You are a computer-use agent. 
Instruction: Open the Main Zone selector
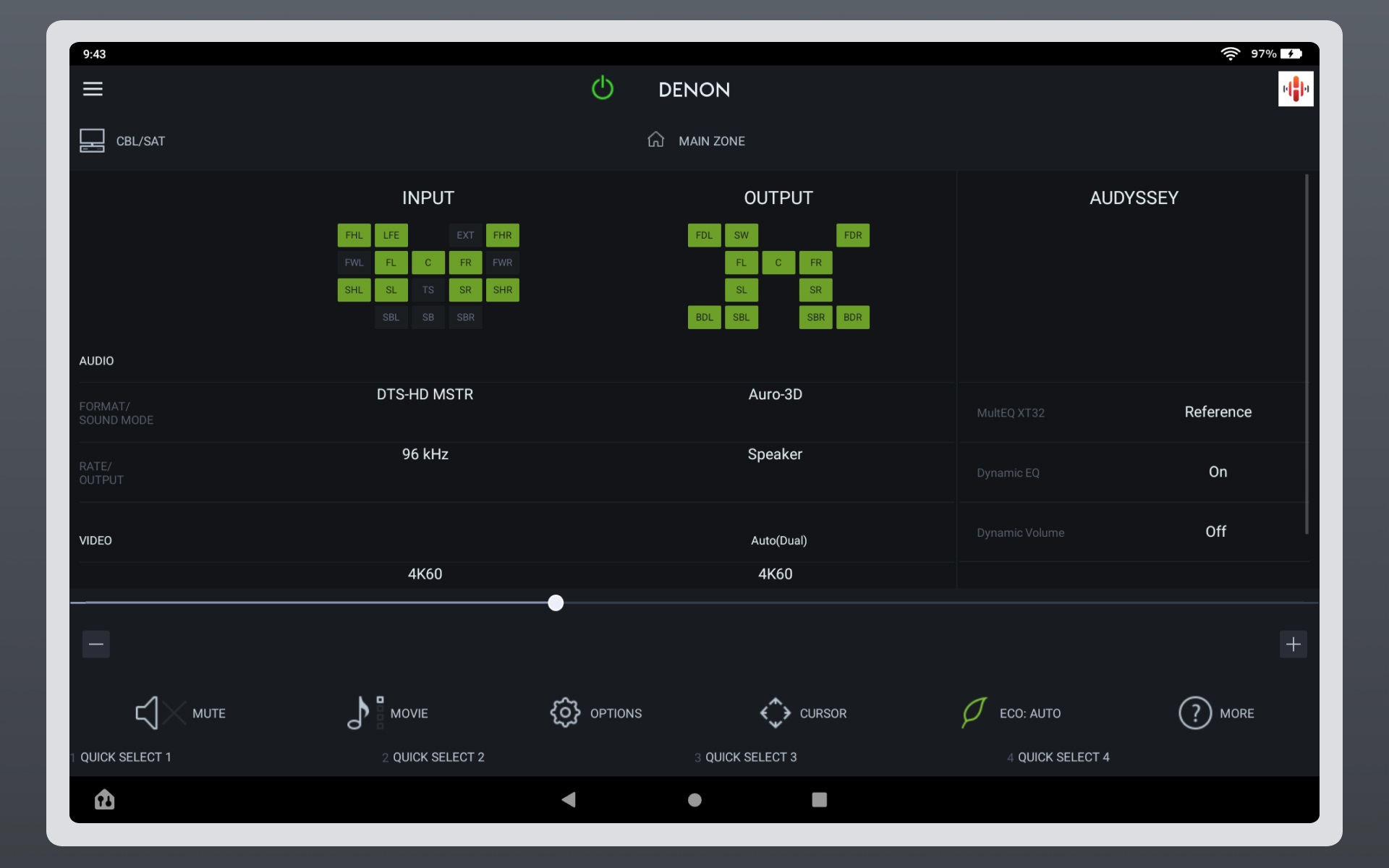(696, 140)
